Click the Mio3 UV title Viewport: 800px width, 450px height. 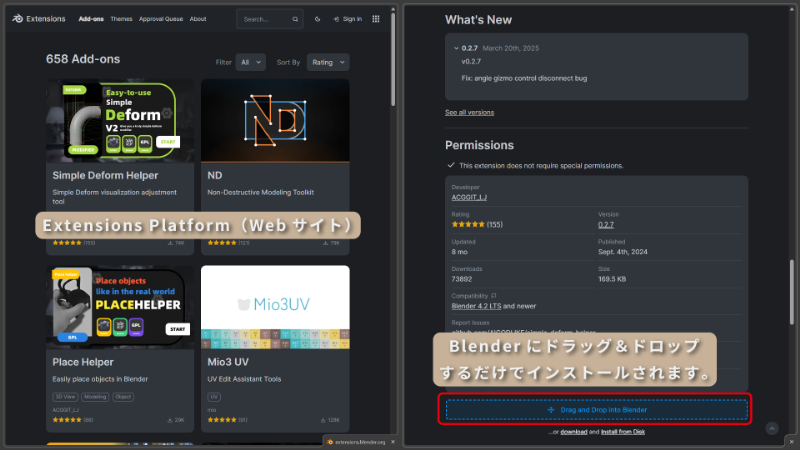tap(228, 362)
